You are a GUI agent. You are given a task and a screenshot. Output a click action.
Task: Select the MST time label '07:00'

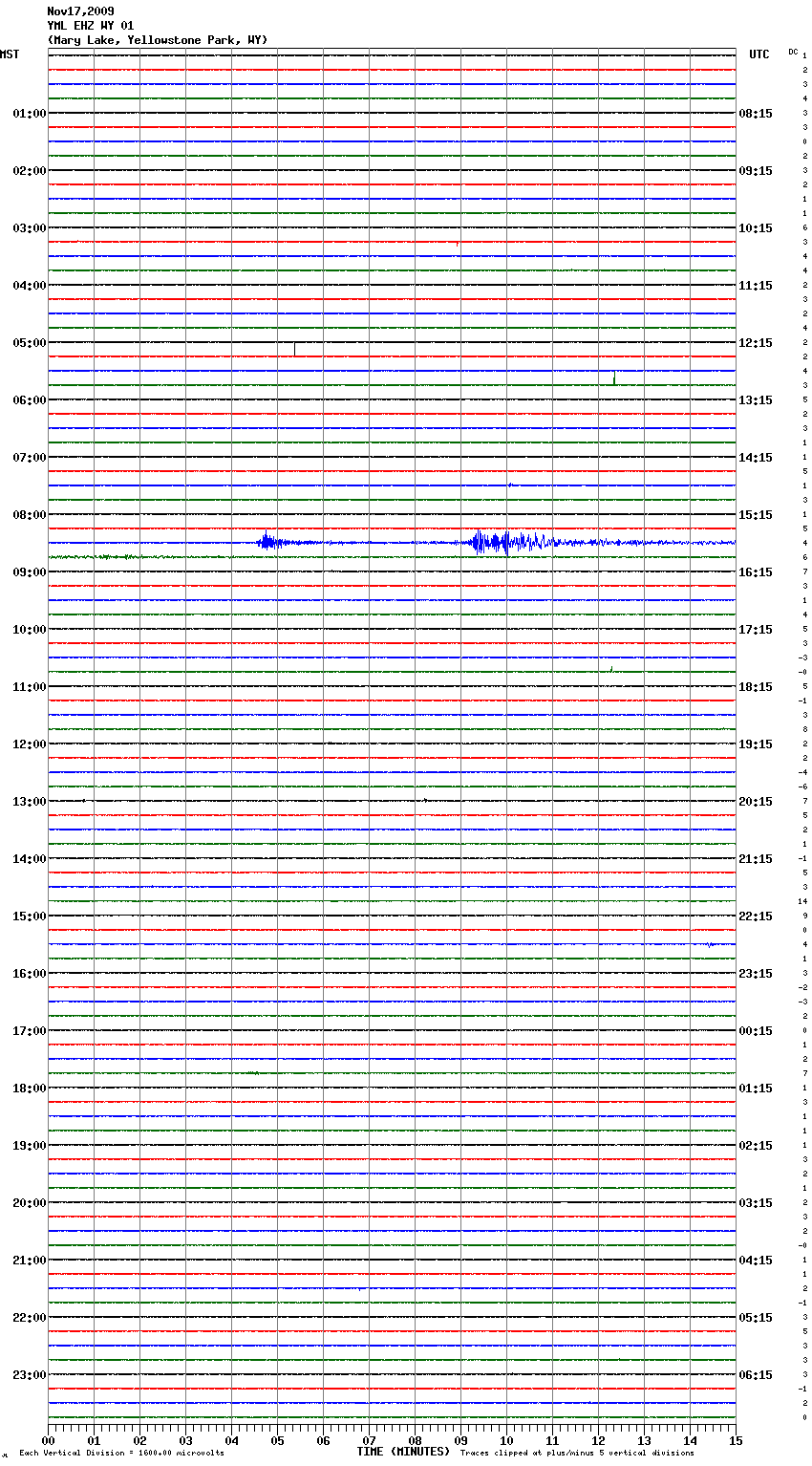click(30, 458)
